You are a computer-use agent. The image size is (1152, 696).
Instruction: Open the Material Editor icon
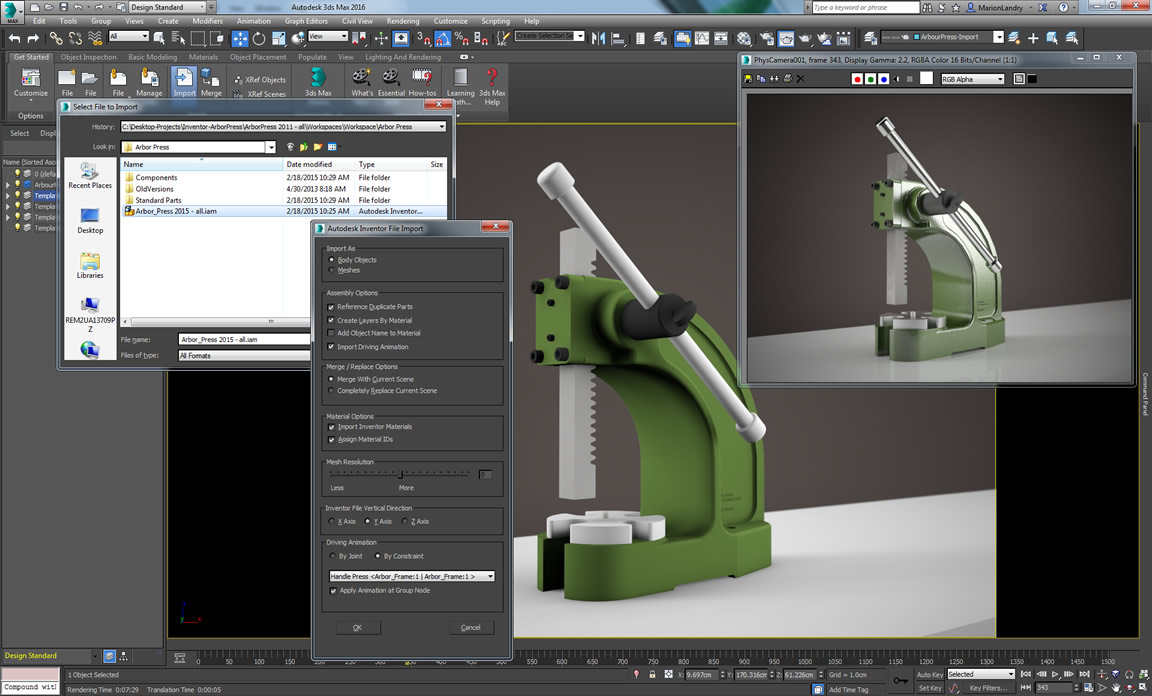(744, 38)
